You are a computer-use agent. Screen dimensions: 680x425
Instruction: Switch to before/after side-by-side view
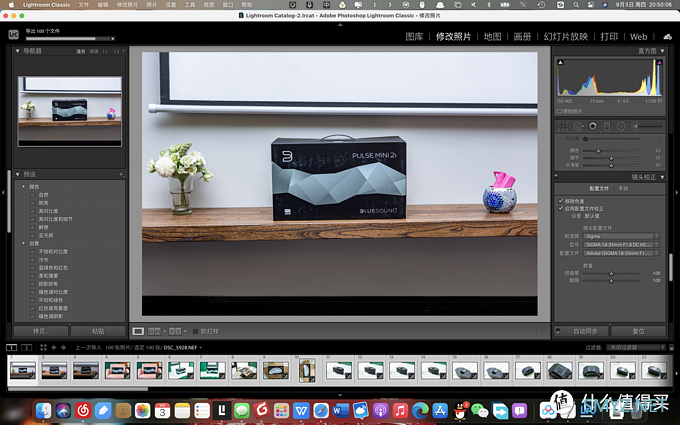[x=154, y=331]
